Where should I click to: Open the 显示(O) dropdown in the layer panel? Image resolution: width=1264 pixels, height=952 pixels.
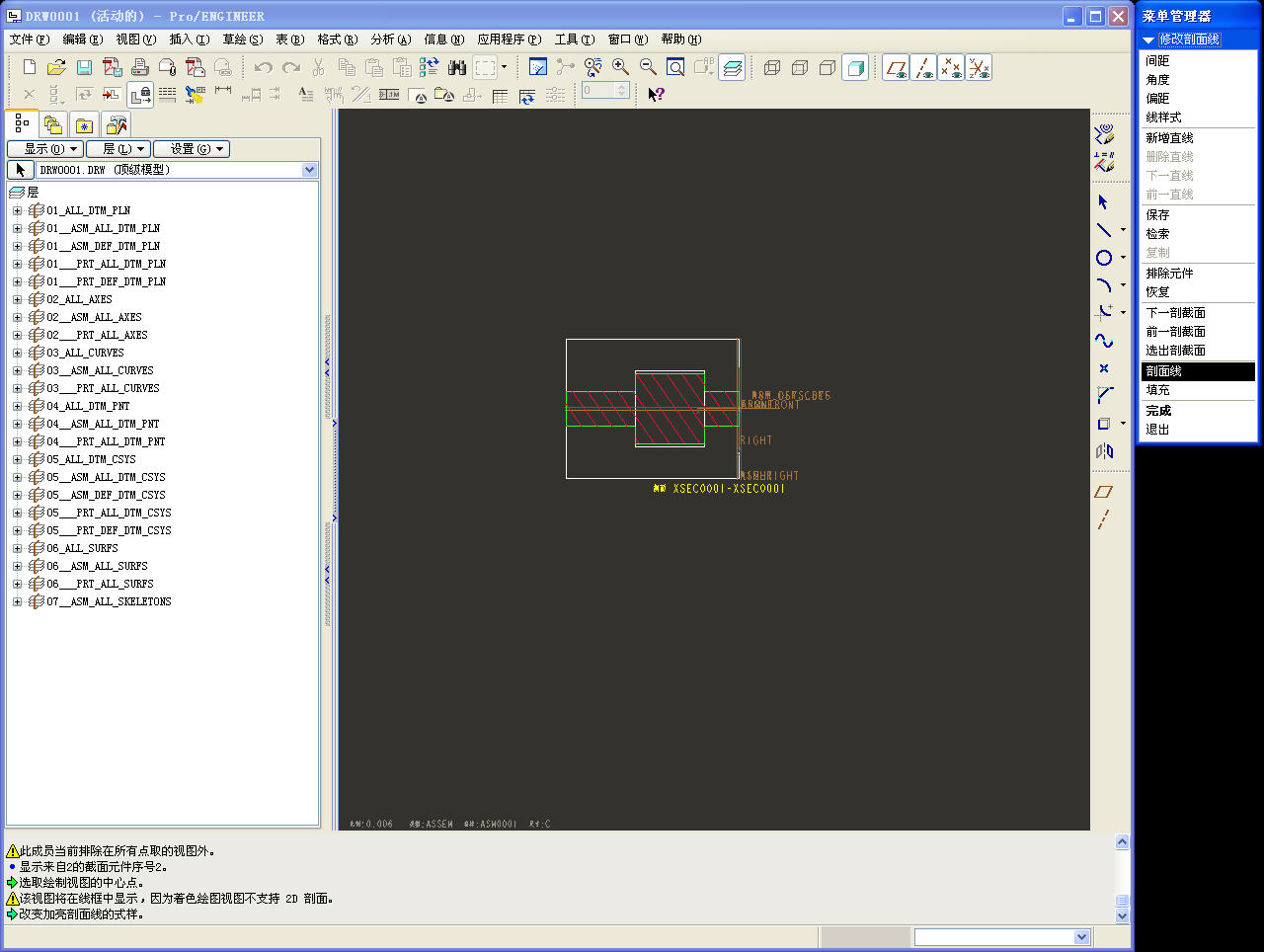pos(45,149)
